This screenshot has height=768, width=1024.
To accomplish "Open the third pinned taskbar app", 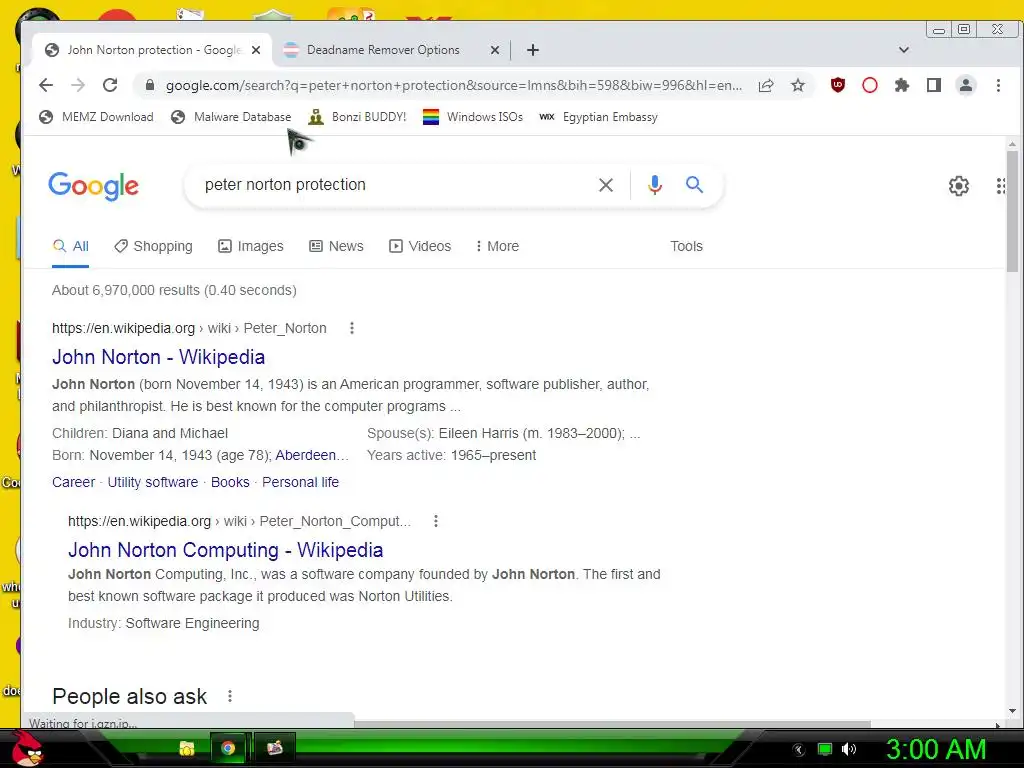I will point(274,748).
